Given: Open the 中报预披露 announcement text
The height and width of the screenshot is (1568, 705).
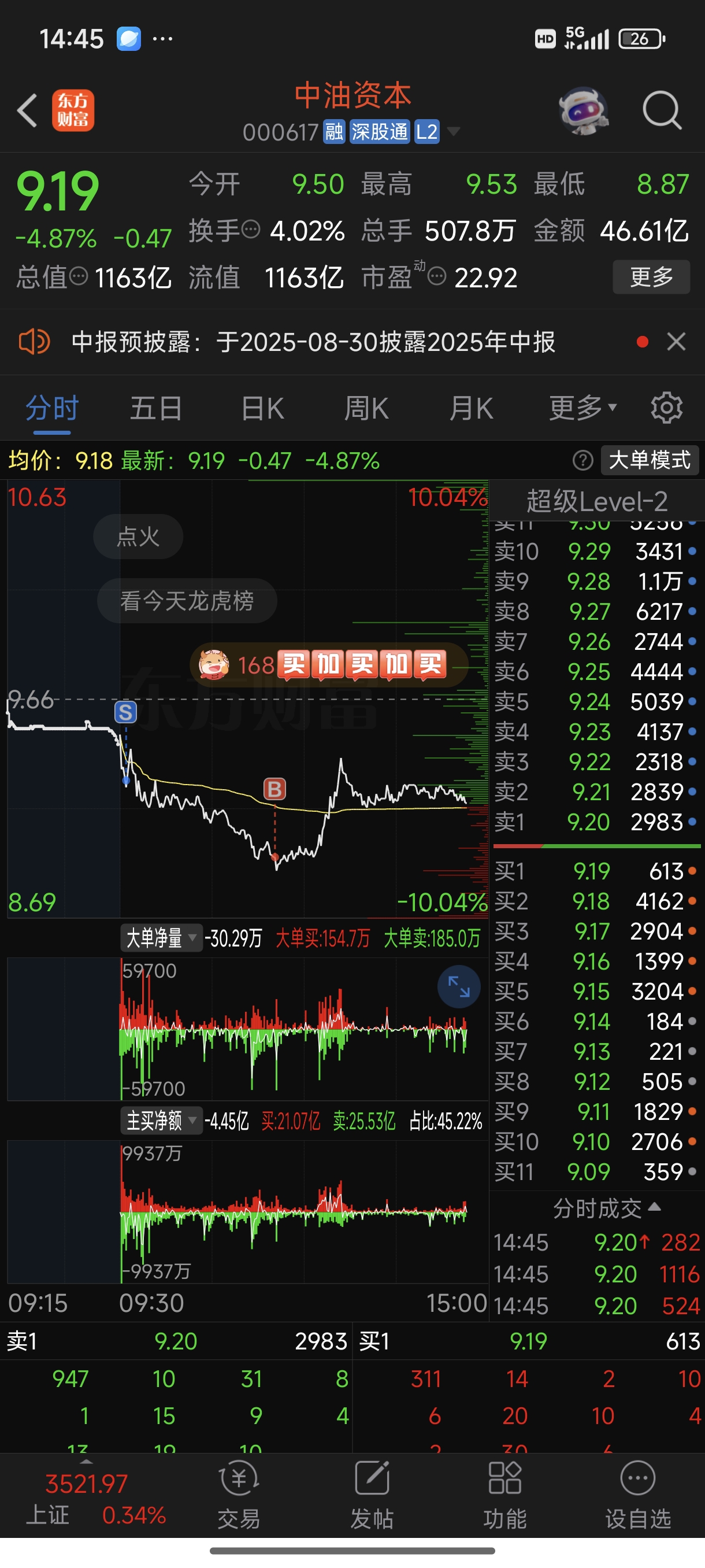Looking at the screenshot, I should pos(313,342).
